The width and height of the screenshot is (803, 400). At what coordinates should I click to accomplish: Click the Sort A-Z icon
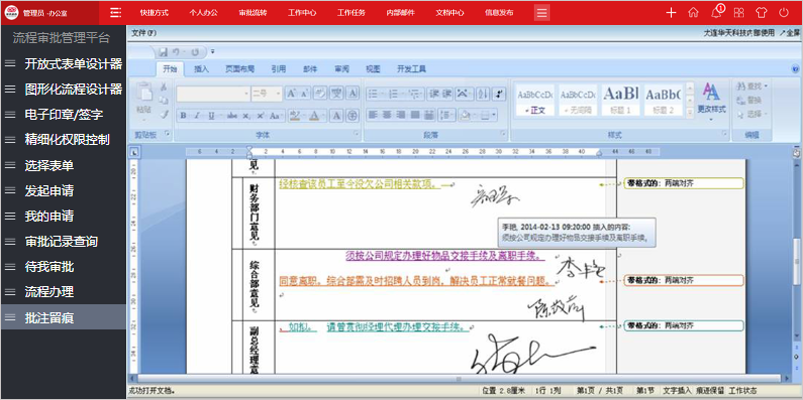click(482, 94)
